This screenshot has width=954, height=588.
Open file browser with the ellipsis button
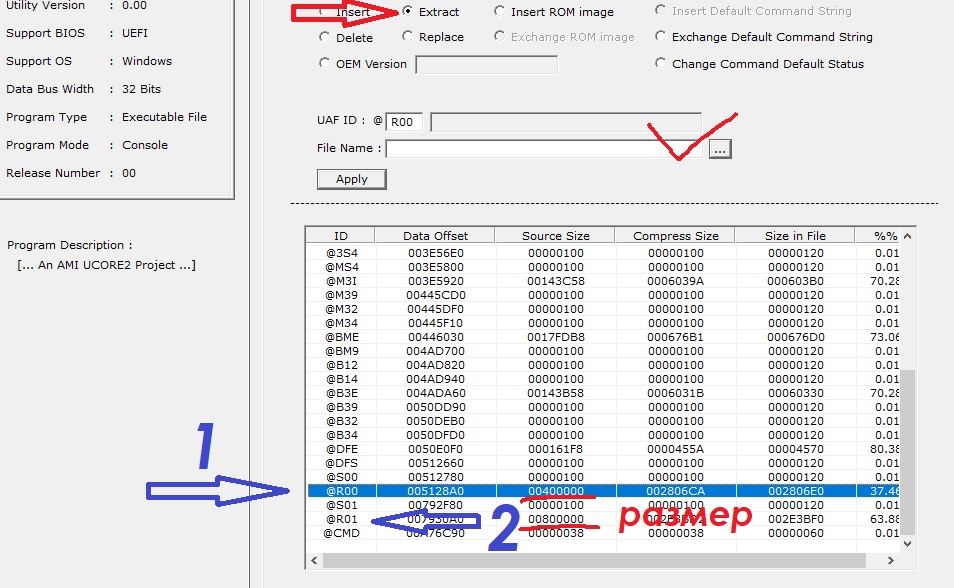click(x=720, y=149)
